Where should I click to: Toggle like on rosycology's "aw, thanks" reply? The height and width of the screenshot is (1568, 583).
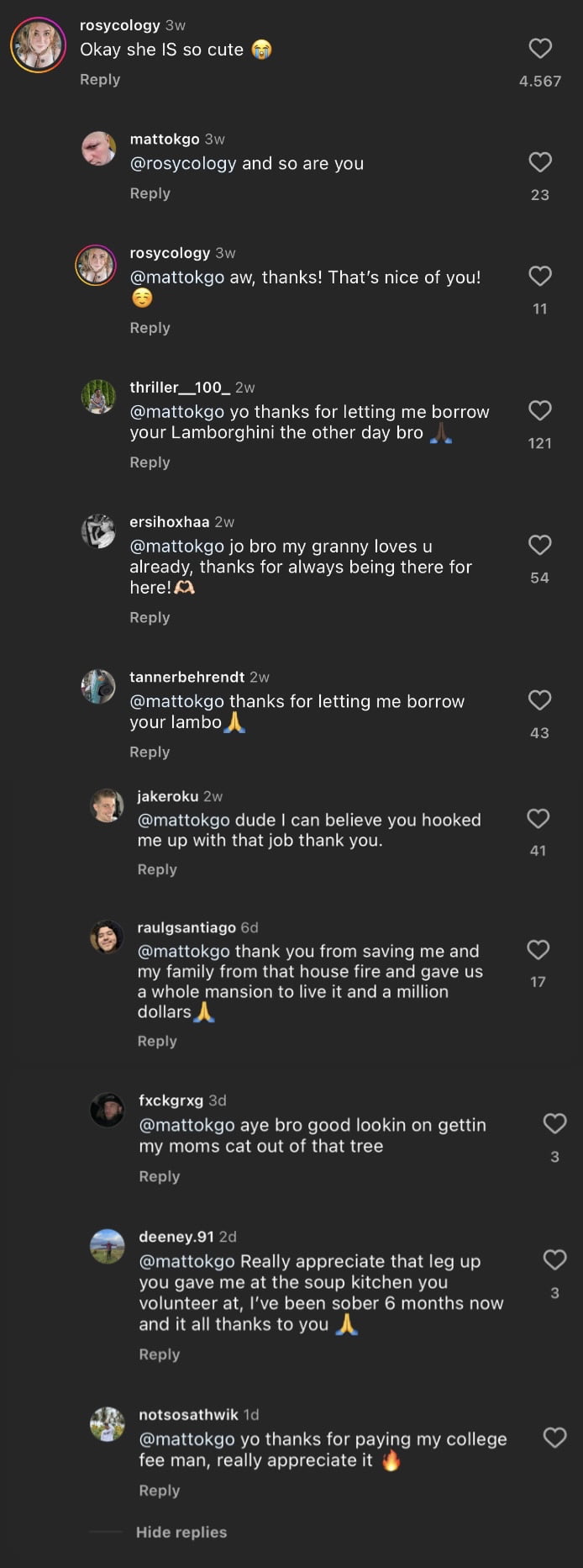click(540, 276)
